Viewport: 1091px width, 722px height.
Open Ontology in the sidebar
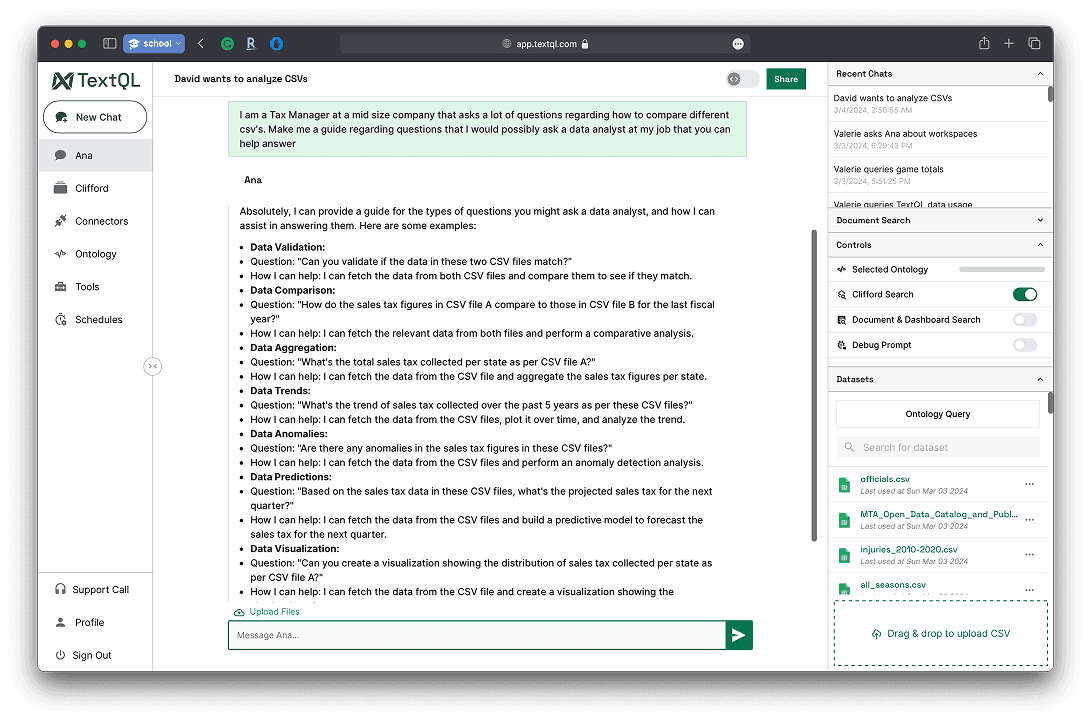click(x=95, y=254)
